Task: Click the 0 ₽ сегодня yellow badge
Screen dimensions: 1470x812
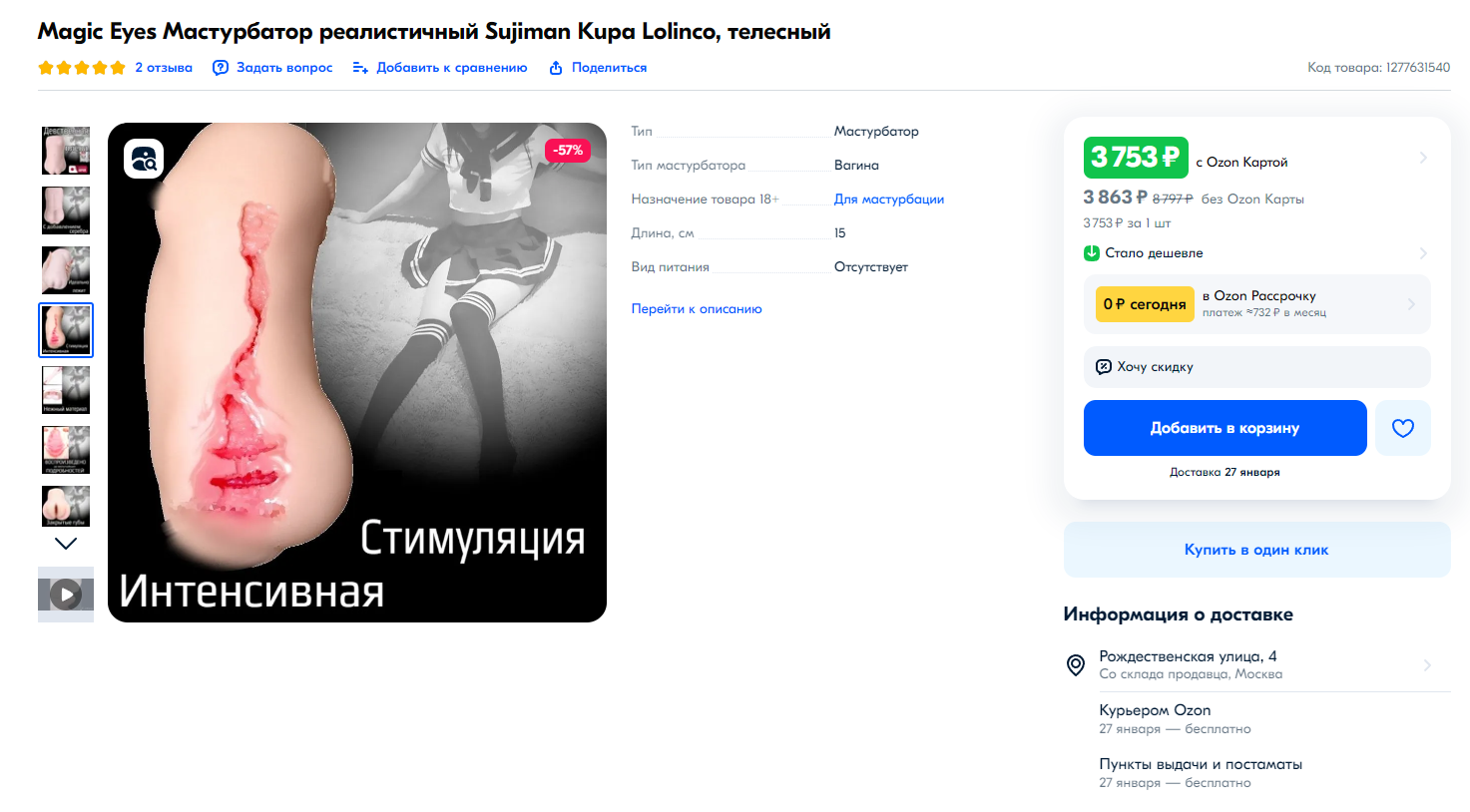Action: point(1145,304)
